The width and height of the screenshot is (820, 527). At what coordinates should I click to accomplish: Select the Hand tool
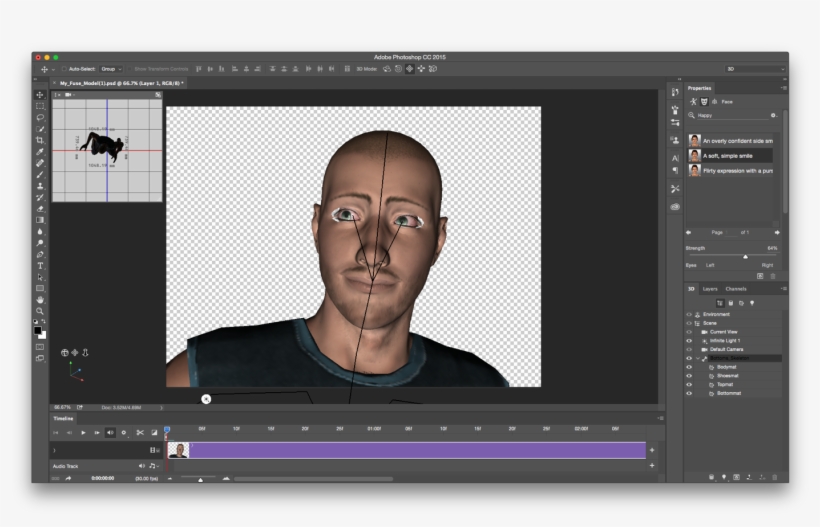coord(40,300)
